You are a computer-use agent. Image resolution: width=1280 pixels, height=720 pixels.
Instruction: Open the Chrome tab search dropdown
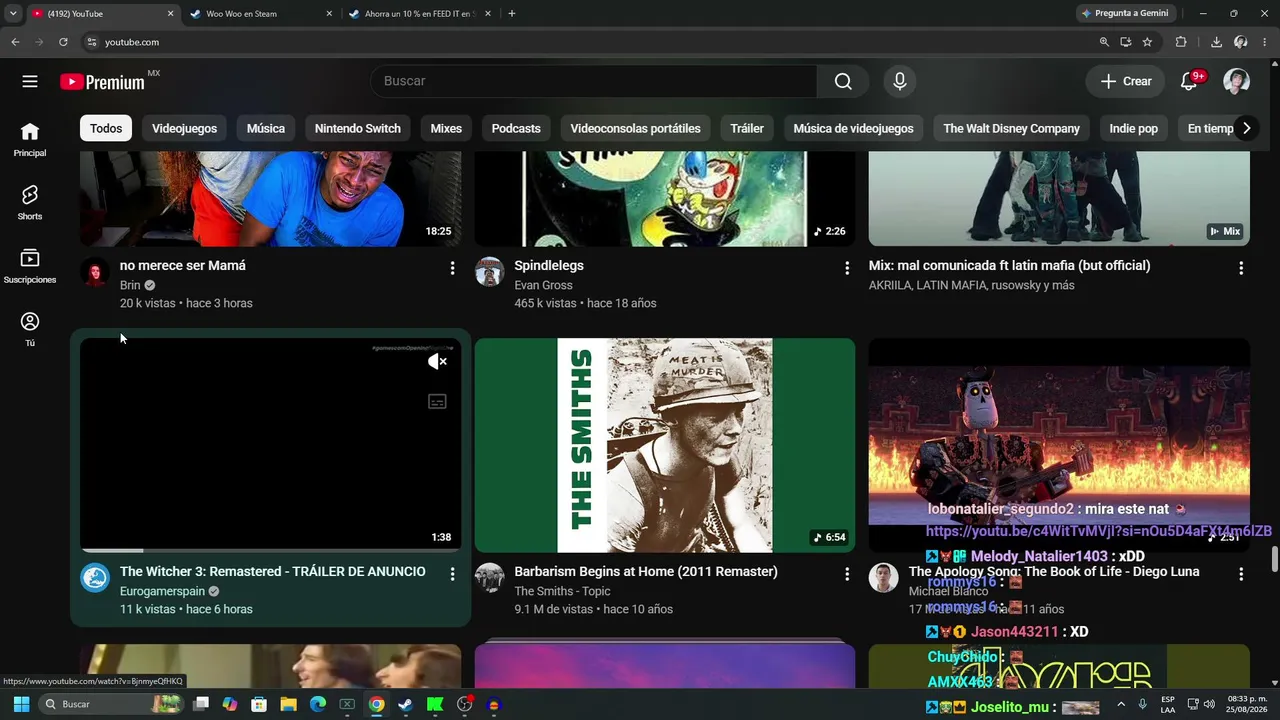13,13
